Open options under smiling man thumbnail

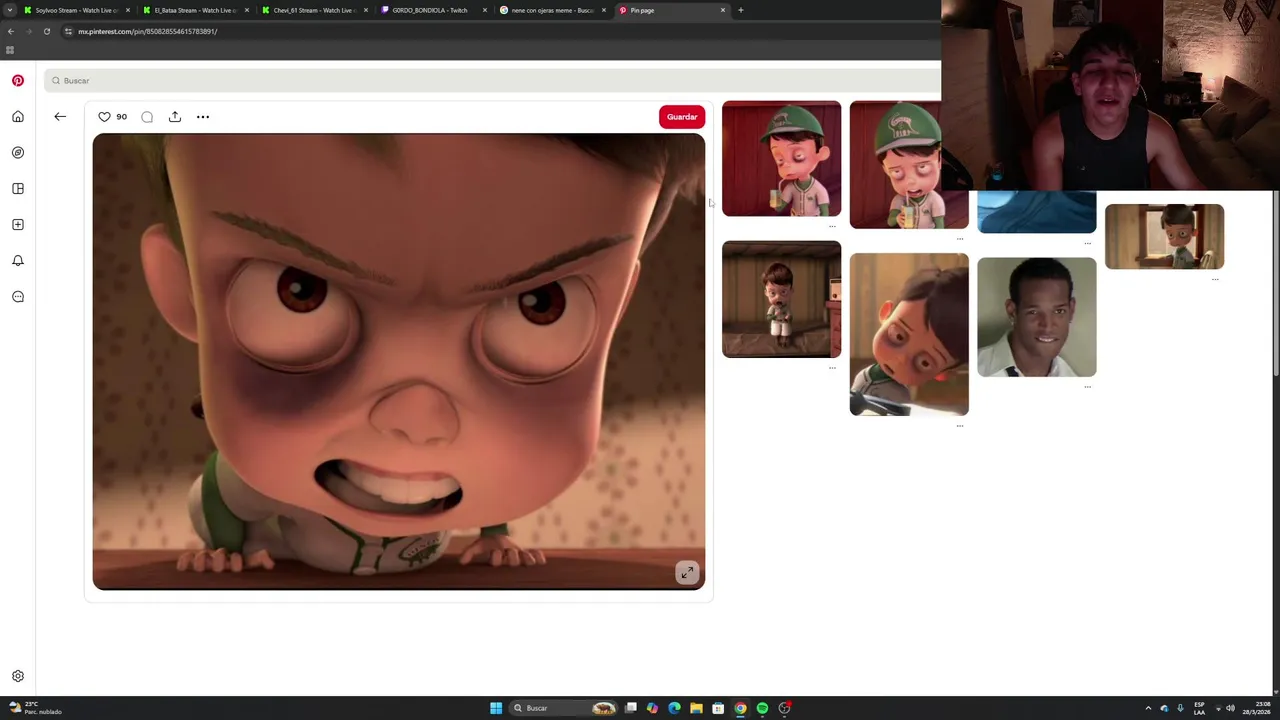click(x=1088, y=387)
